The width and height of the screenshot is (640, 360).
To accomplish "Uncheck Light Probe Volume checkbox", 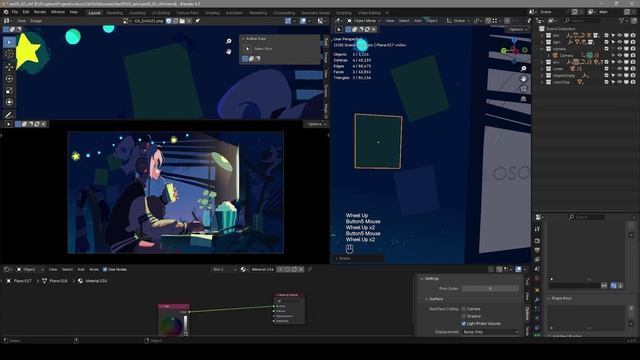I will tap(464, 324).
